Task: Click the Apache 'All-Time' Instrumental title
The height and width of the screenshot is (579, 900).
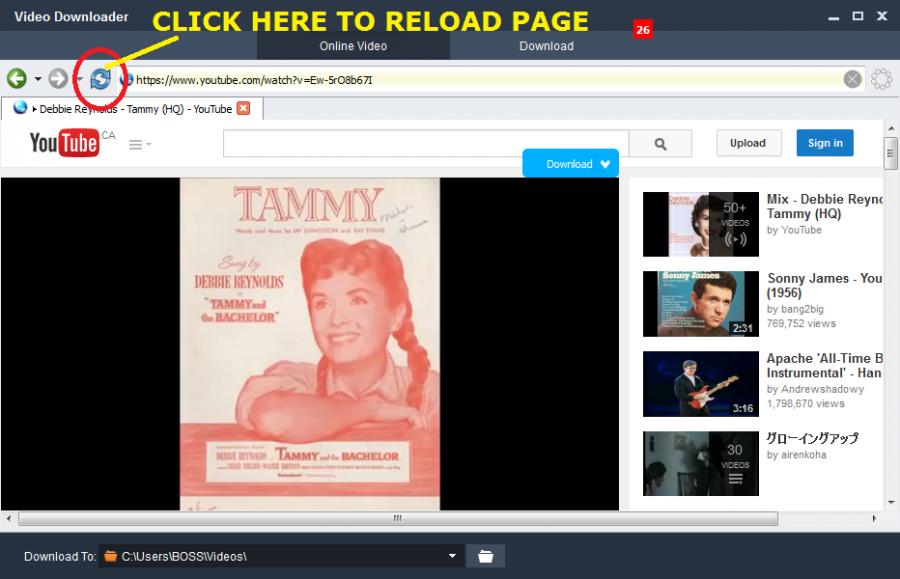Action: (x=825, y=366)
